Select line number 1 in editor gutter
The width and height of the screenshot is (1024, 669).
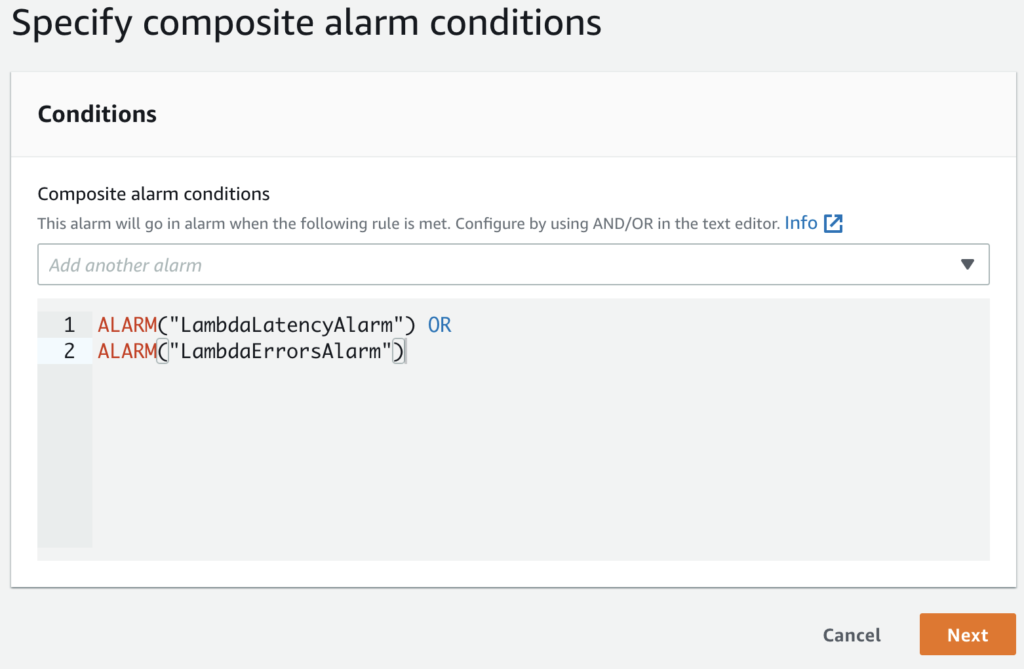(x=69, y=325)
